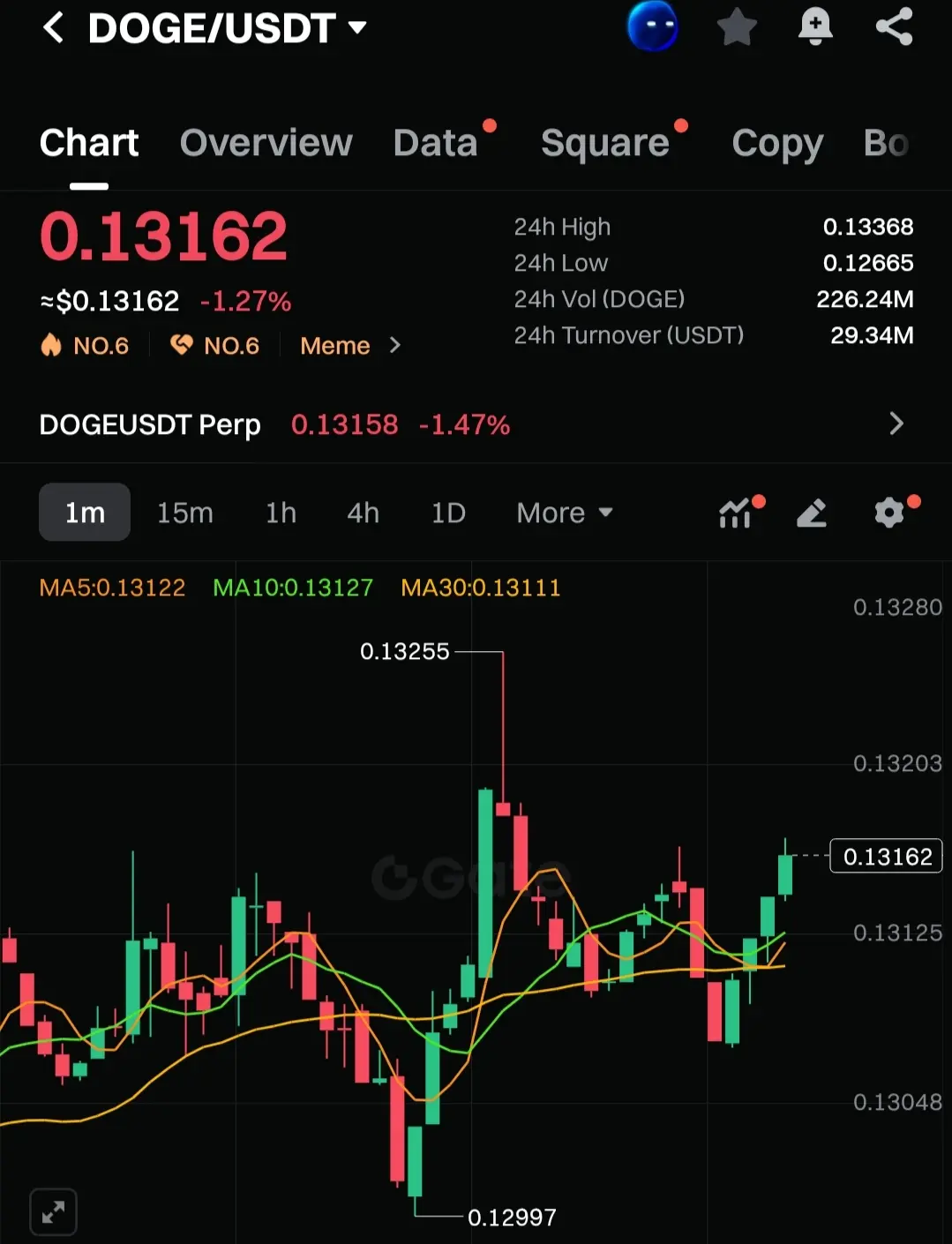Tap the -1.27% change value

pyautogui.click(x=245, y=302)
